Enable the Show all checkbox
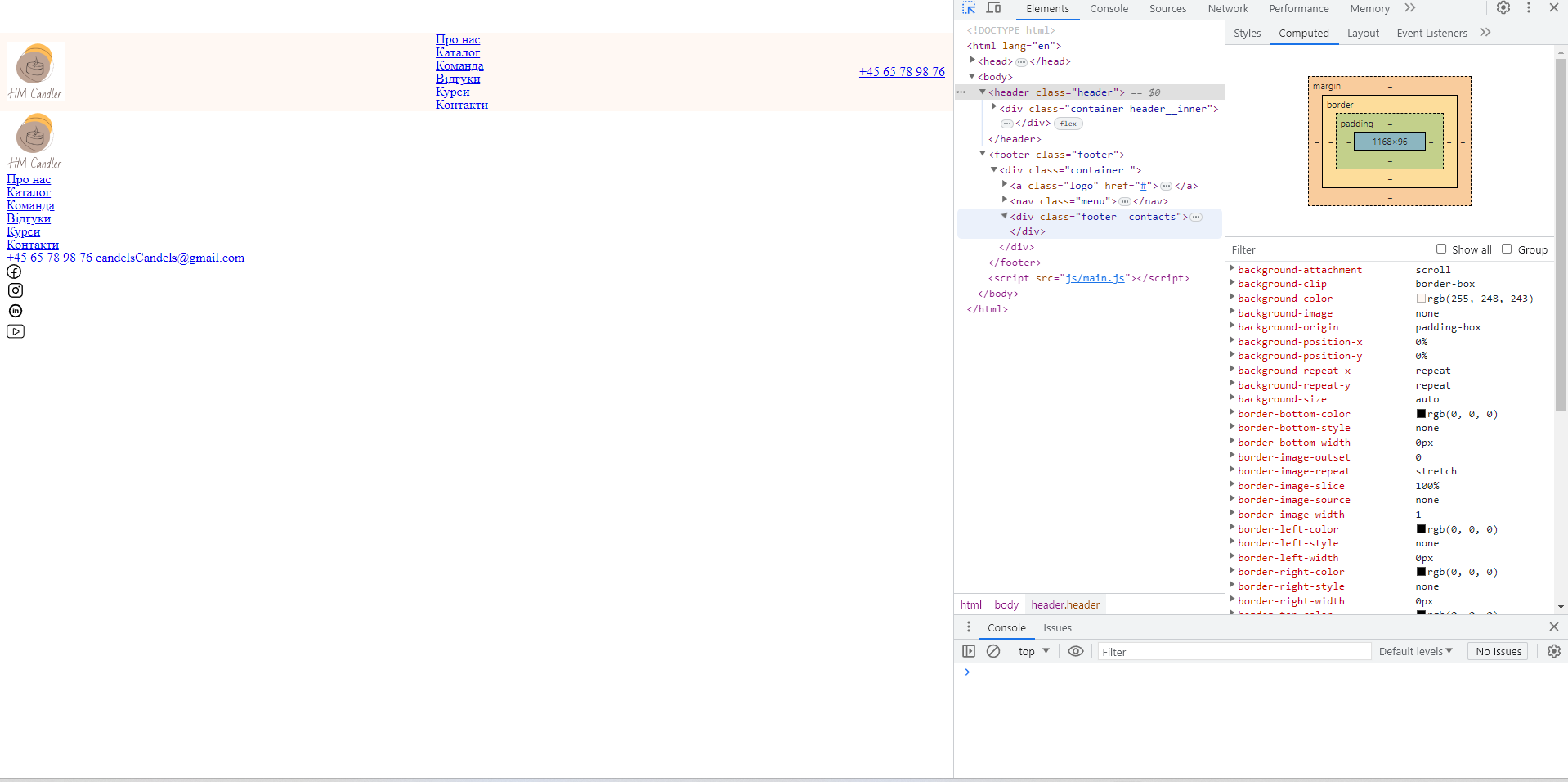 [x=1441, y=249]
